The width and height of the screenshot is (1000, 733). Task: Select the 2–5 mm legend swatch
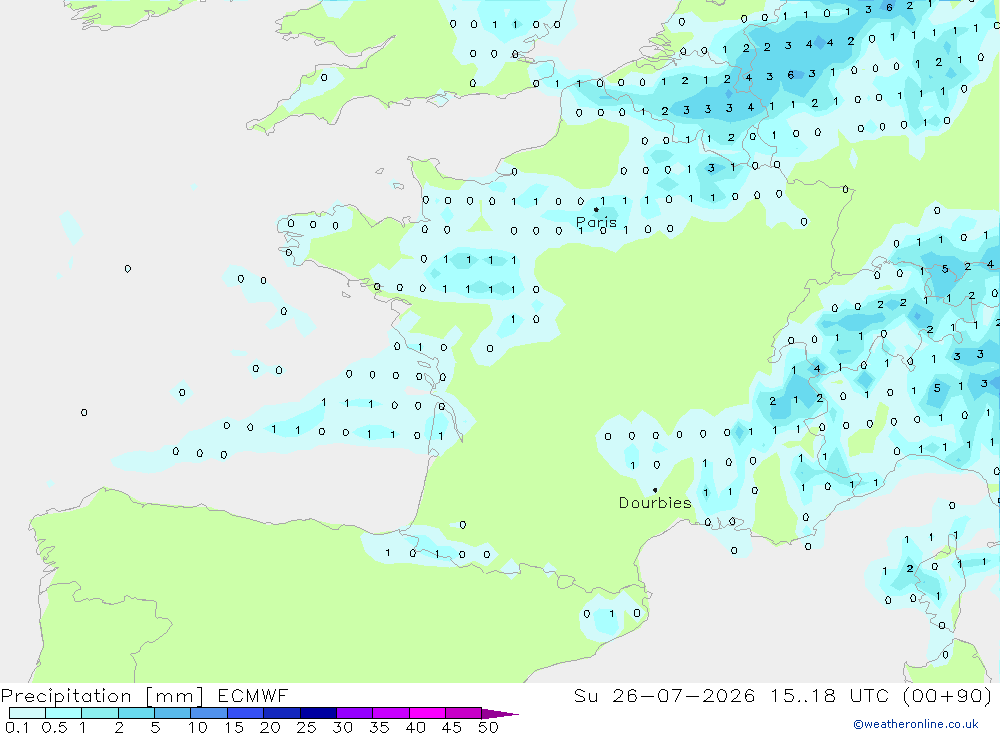[136, 713]
